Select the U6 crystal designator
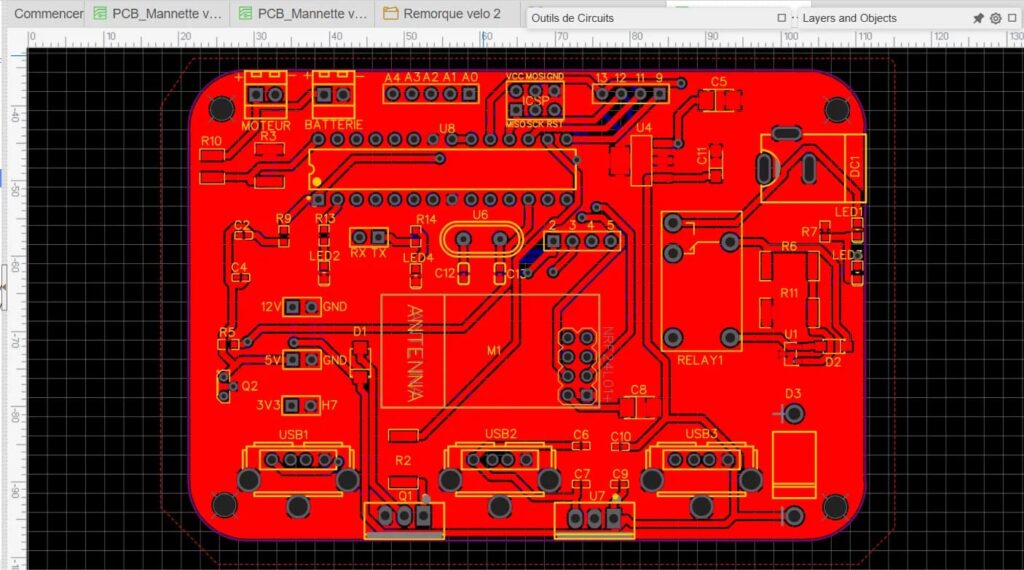 pos(480,215)
